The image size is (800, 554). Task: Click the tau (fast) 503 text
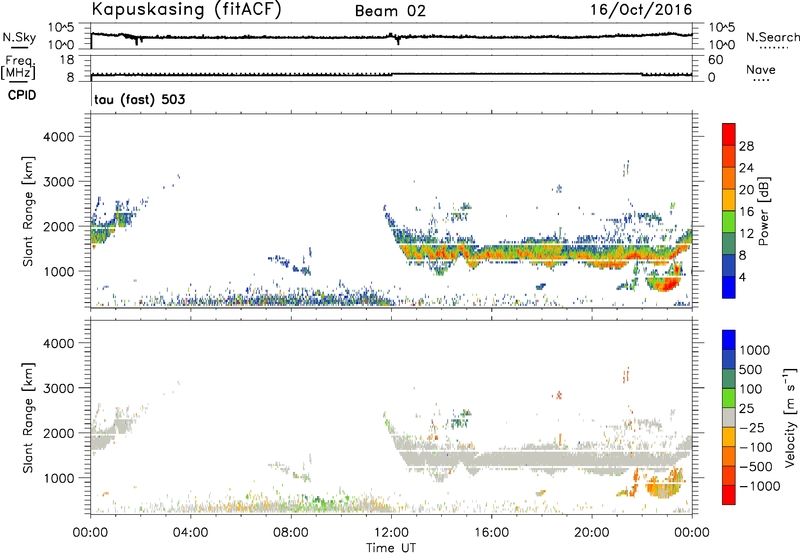pos(140,99)
